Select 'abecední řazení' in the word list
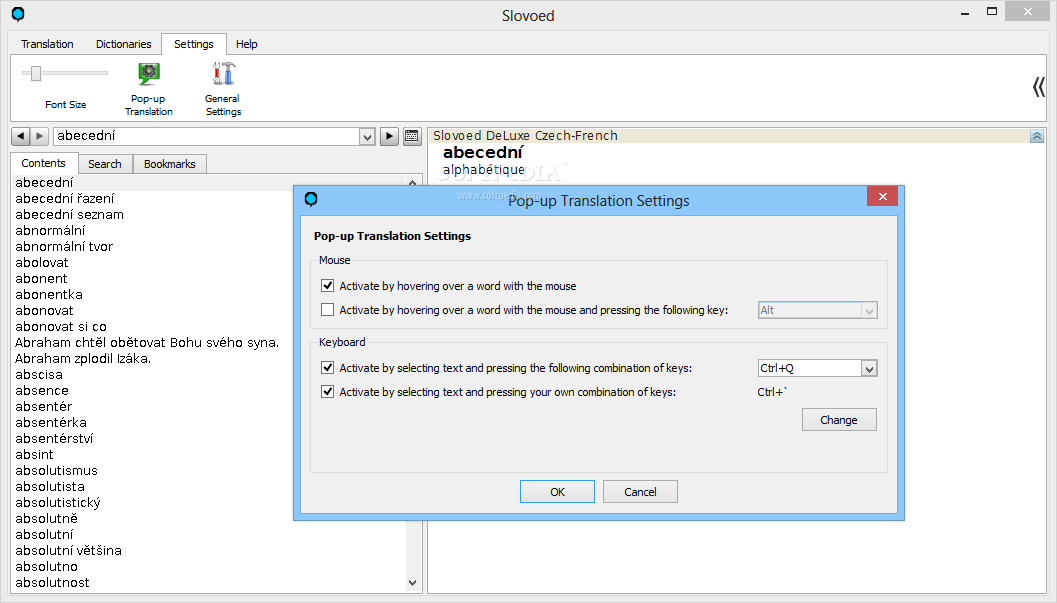This screenshot has width=1057, height=603. [x=65, y=198]
